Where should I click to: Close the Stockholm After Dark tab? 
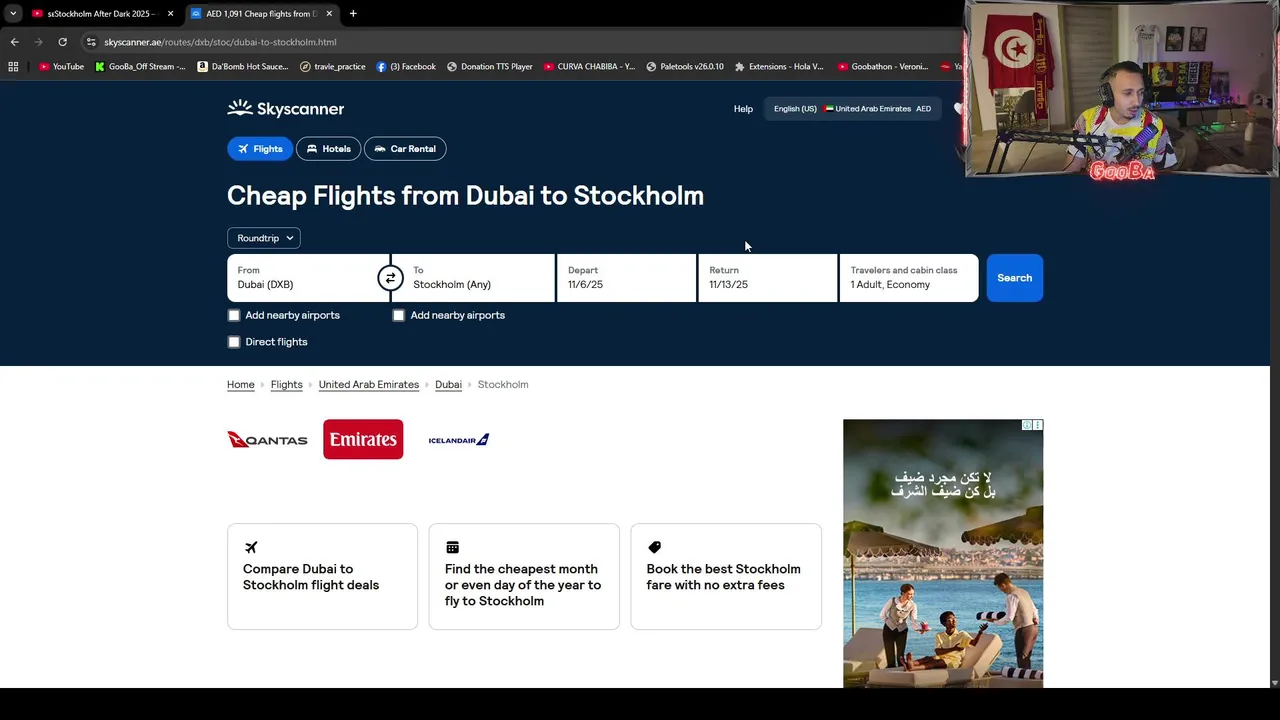(170, 14)
